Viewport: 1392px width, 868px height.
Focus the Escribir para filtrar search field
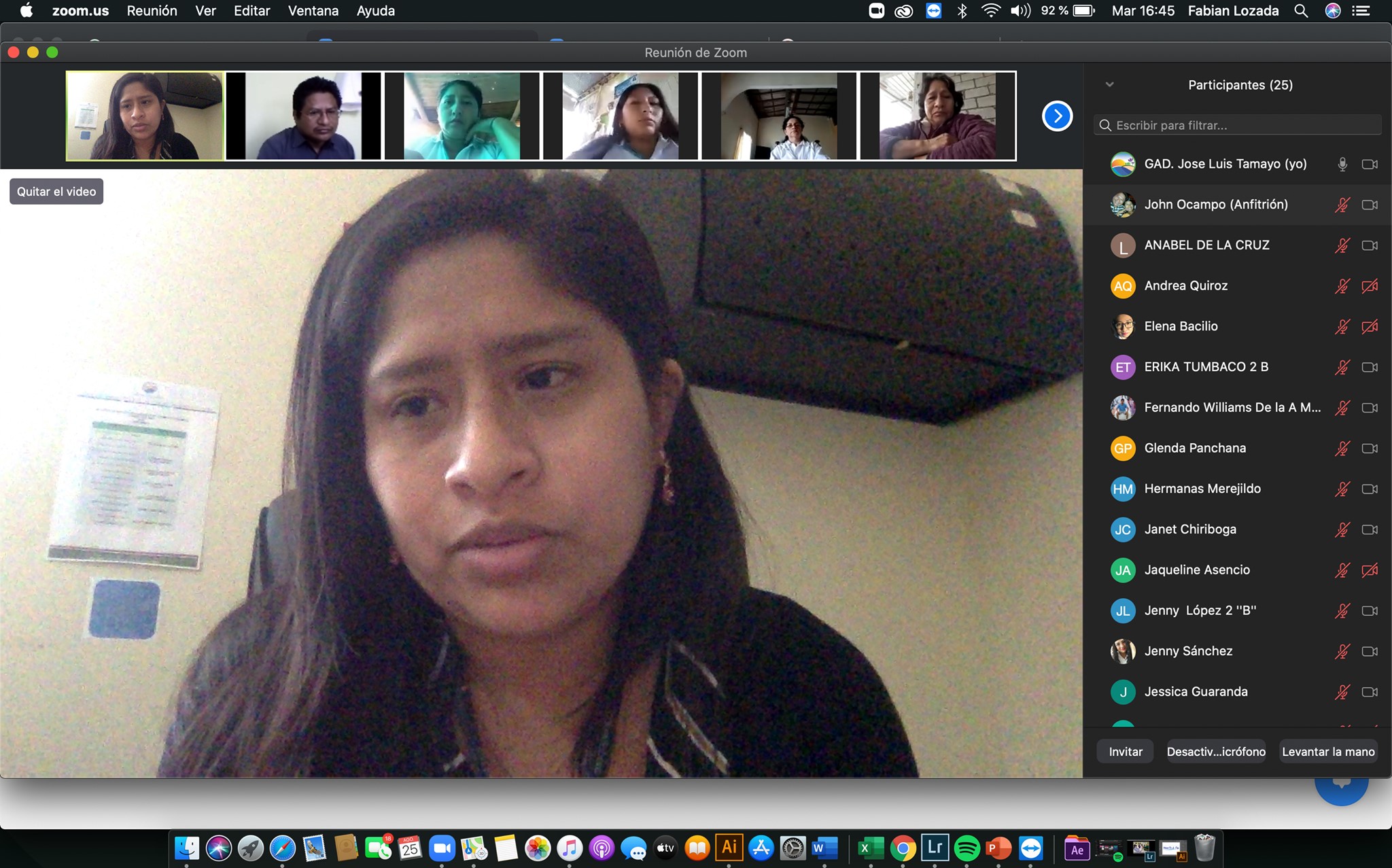click(1237, 125)
